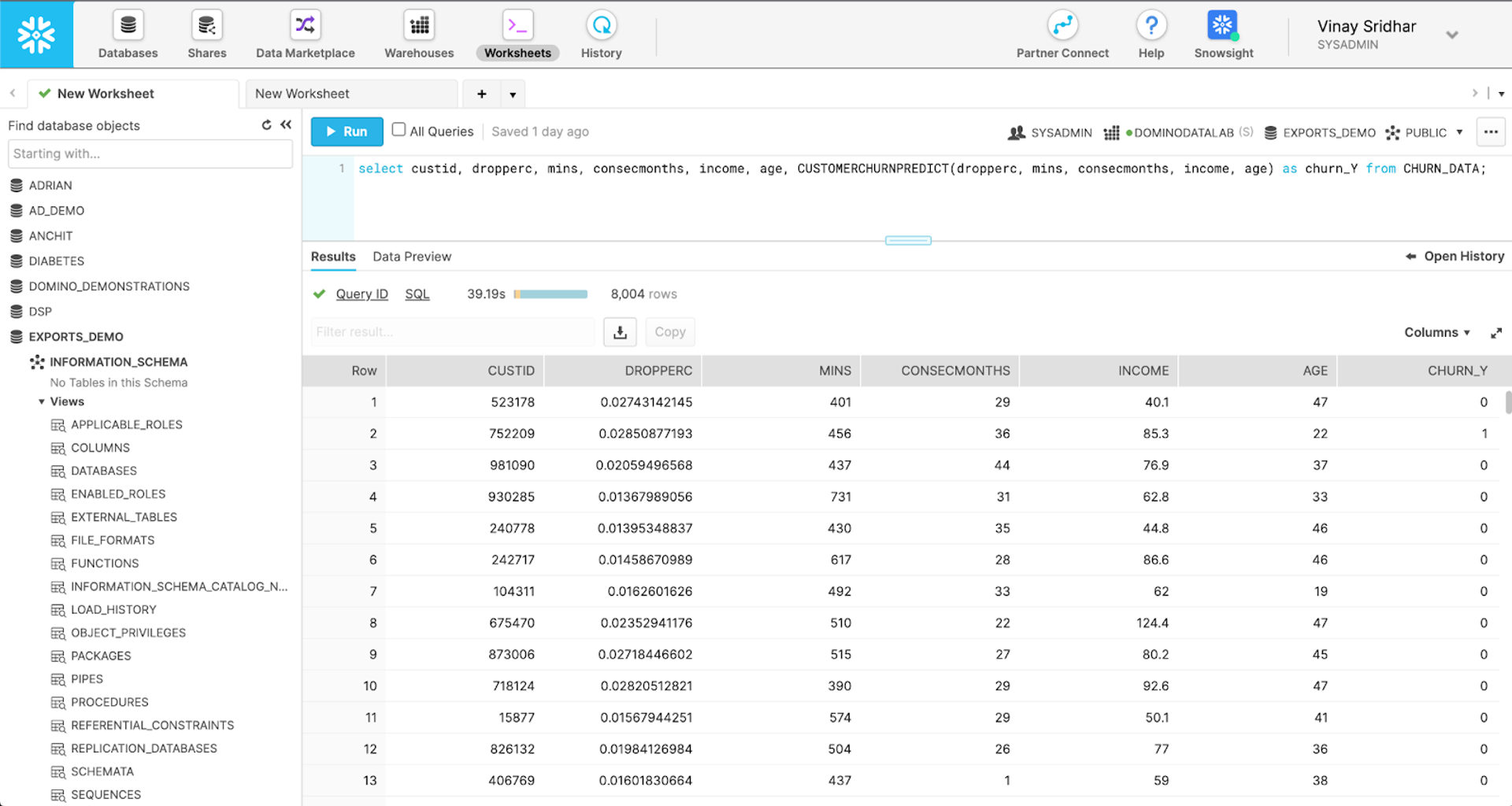The width and height of the screenshot is (1512, 806).
Task: Open the DSP database
Action: (x=40, y=312)
